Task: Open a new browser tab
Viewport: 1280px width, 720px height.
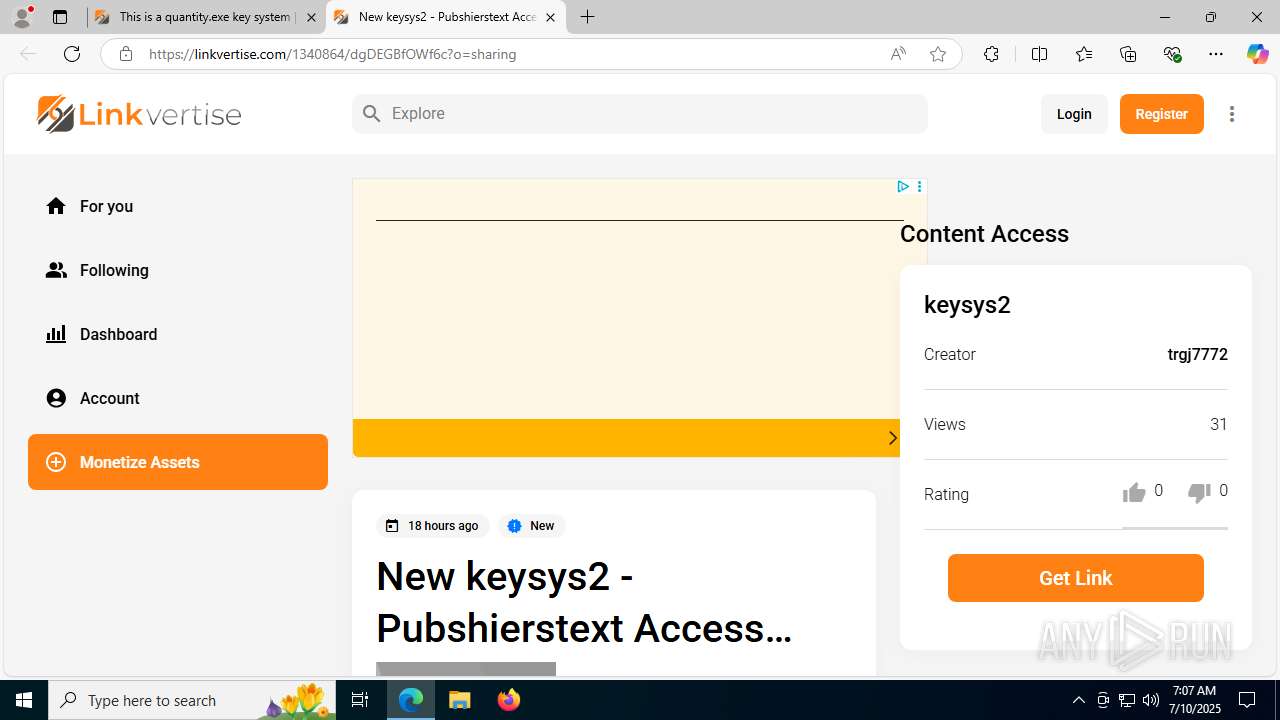Action: tap(588, 17)
